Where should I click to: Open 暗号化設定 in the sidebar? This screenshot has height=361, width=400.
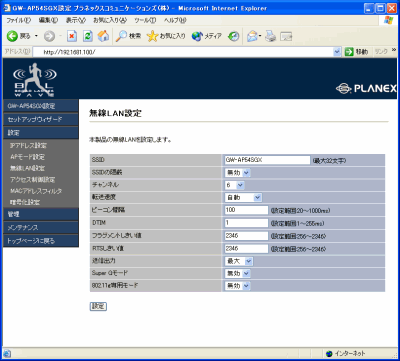25,202
